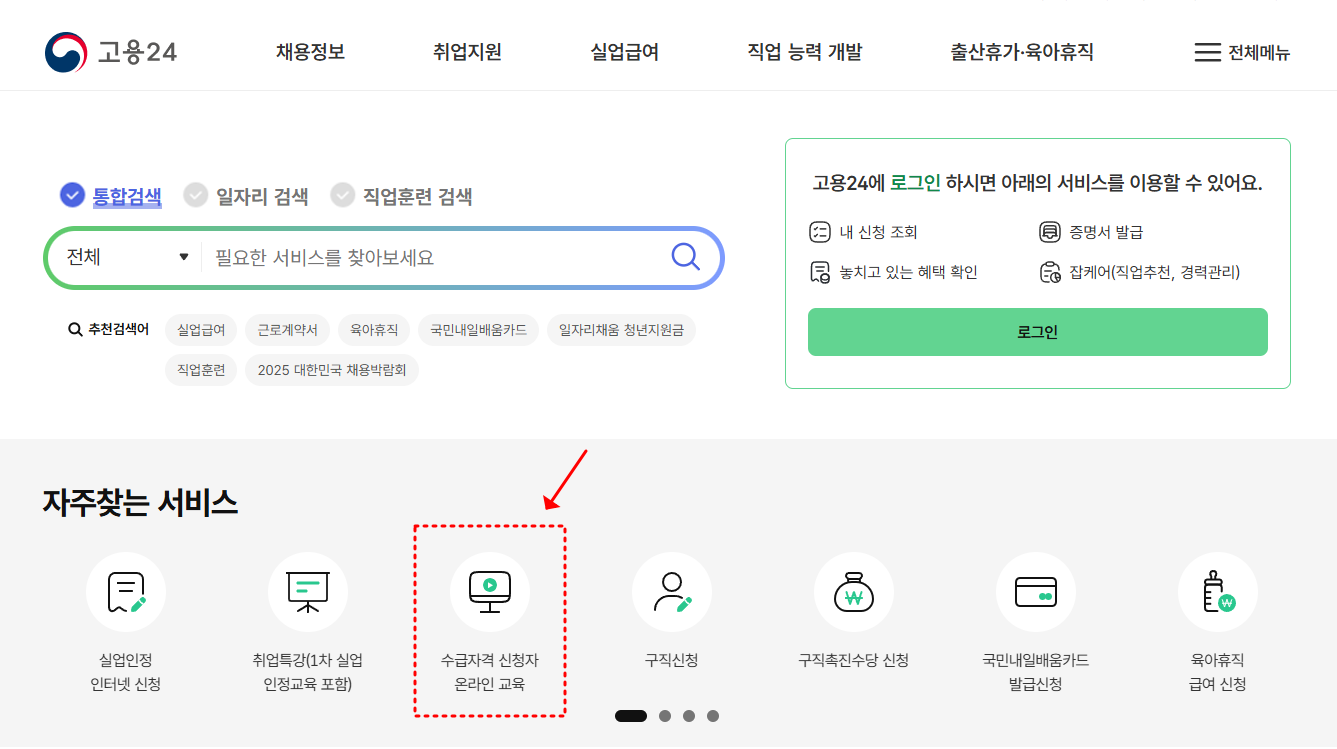The width and height of the screenshot is (1337, 749).
Task: Open the 구직촉진수당 신청 money-bag icon
Action: tap(853, 591)
